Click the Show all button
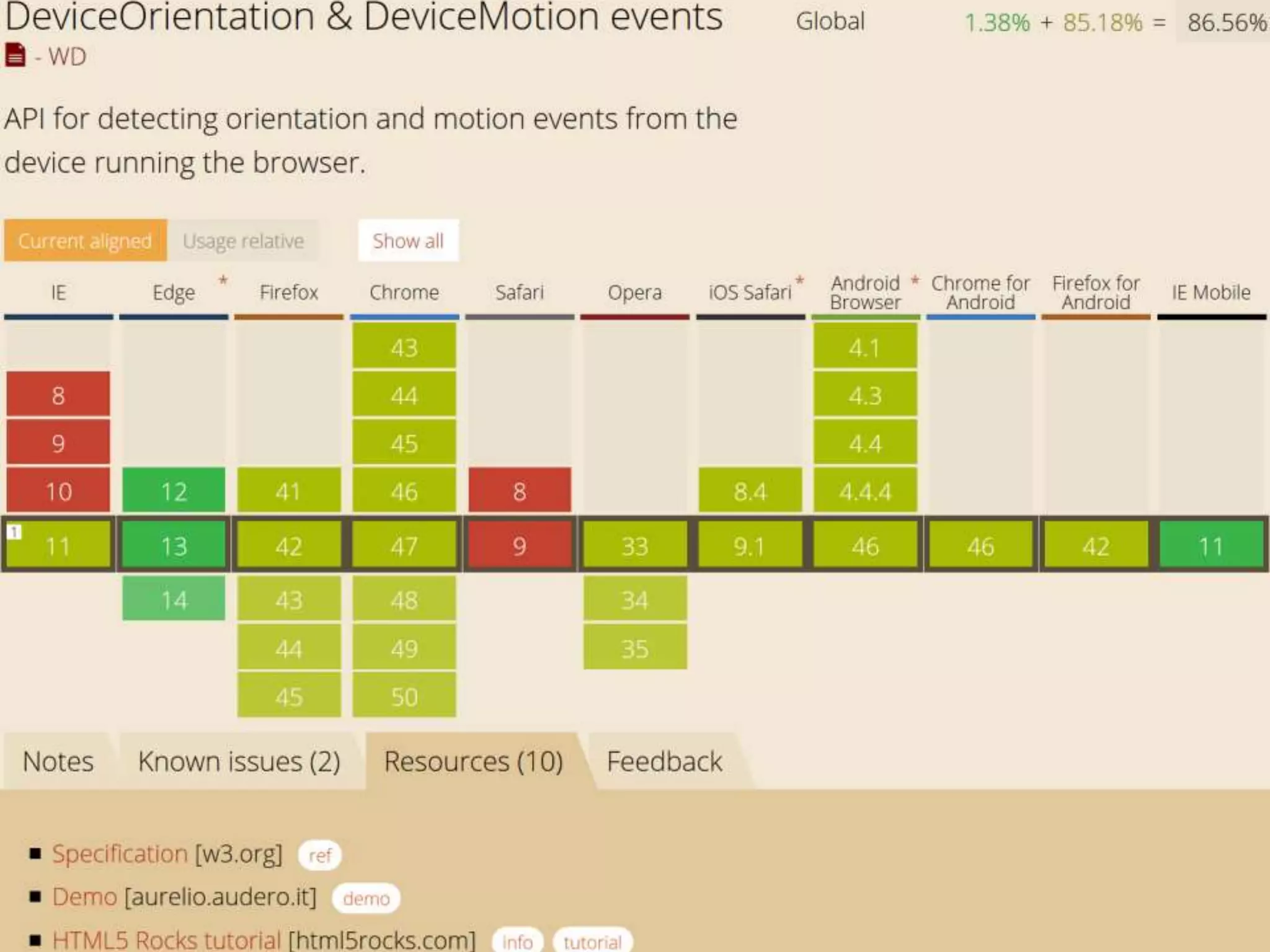Screen dimensions: 1270x952 tap(408, 240)
